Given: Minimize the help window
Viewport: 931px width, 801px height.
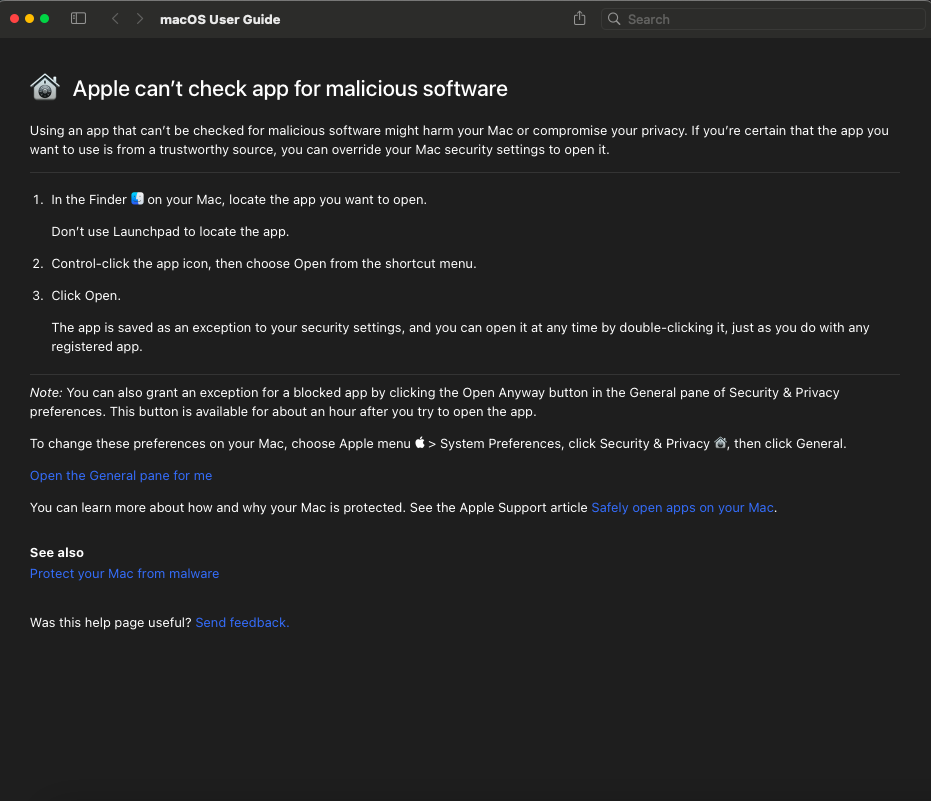Looking at the screenshot, I should click(30, 18).
